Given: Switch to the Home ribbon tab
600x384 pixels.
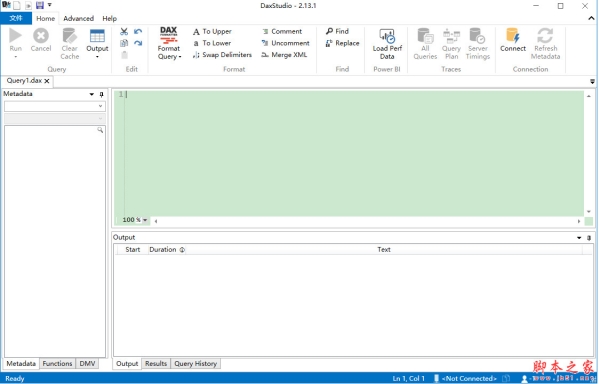Looking at the screenshot, I should (45, 18).
